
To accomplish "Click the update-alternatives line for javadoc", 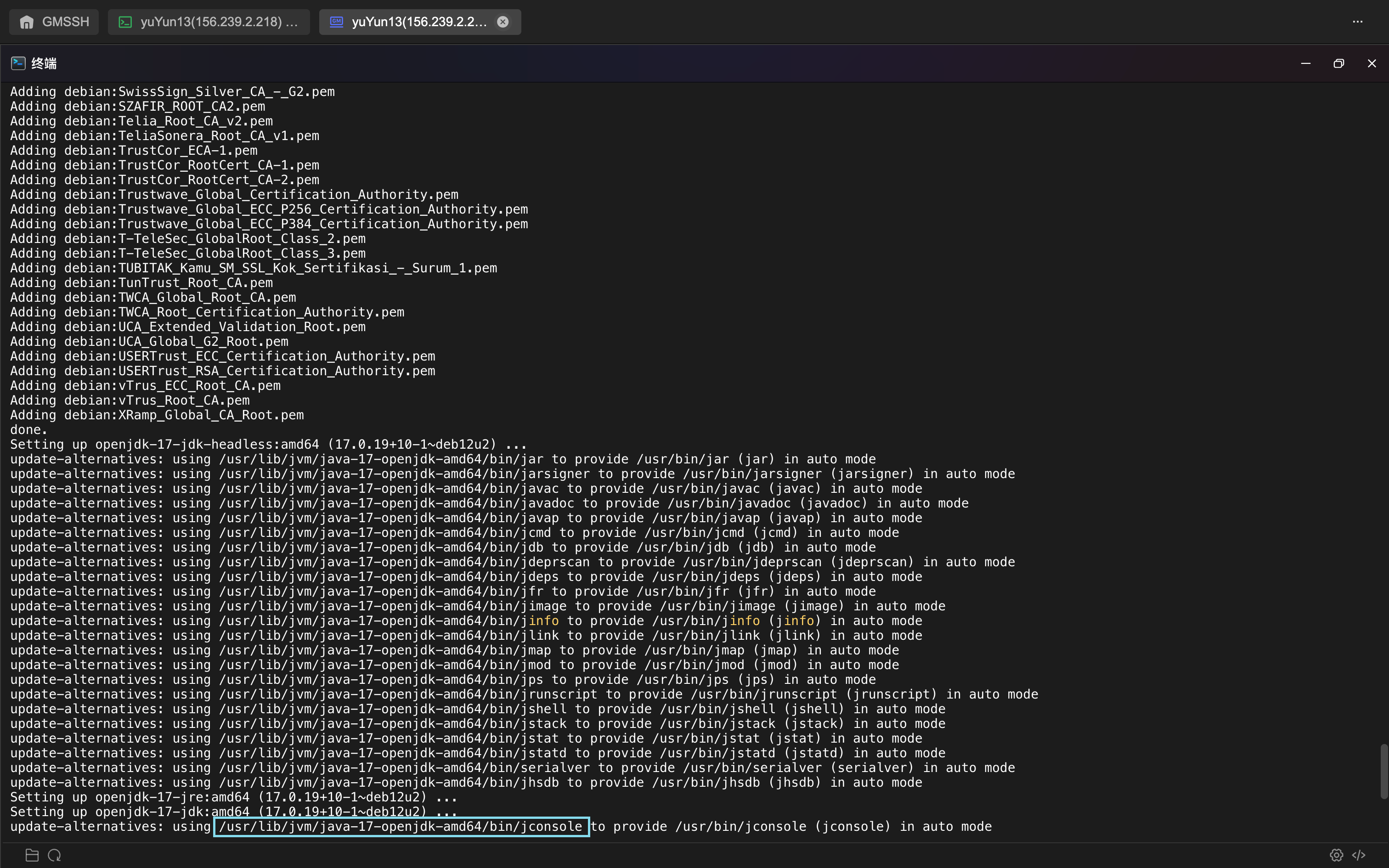I will point(490,503).
